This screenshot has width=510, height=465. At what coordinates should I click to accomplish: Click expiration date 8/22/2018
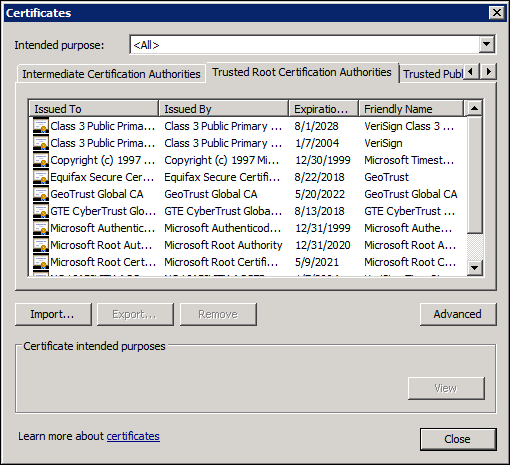coord(319,177)
